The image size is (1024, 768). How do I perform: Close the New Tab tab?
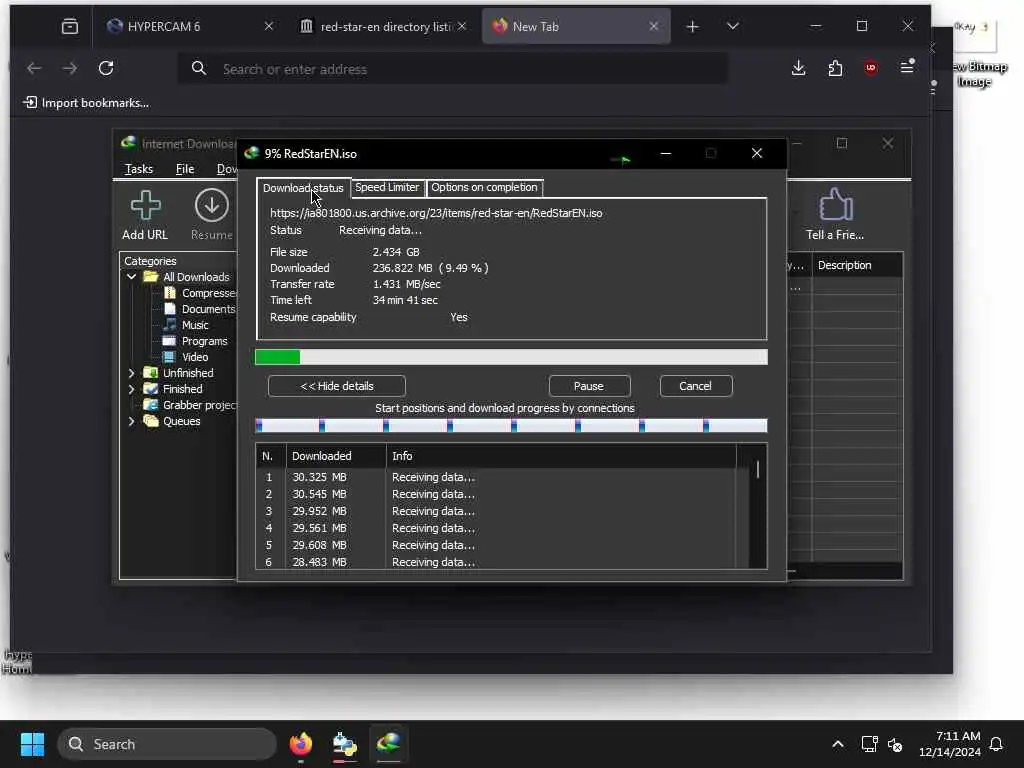click(654, 26)
